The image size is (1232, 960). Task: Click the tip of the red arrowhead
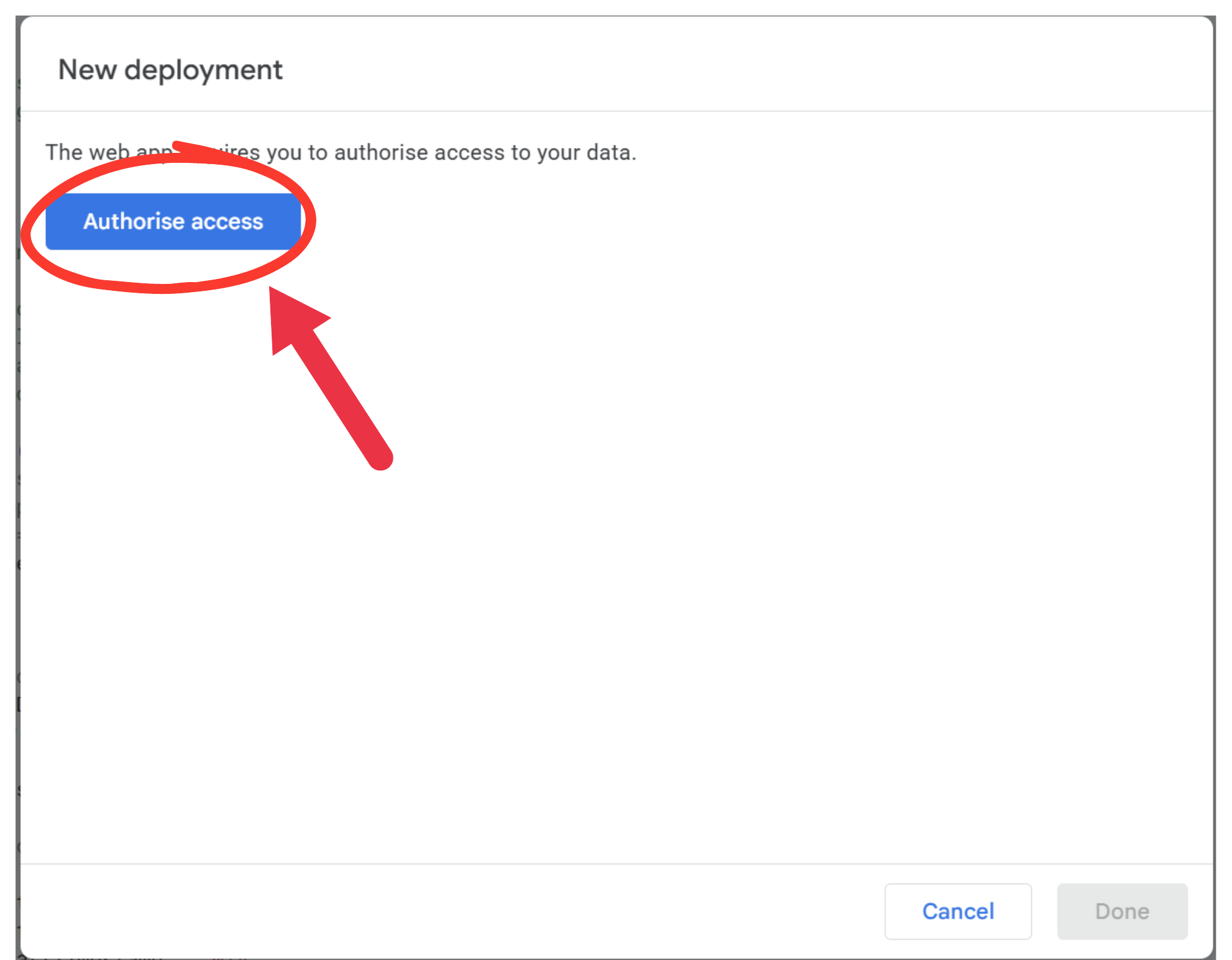tap(271, 290)
